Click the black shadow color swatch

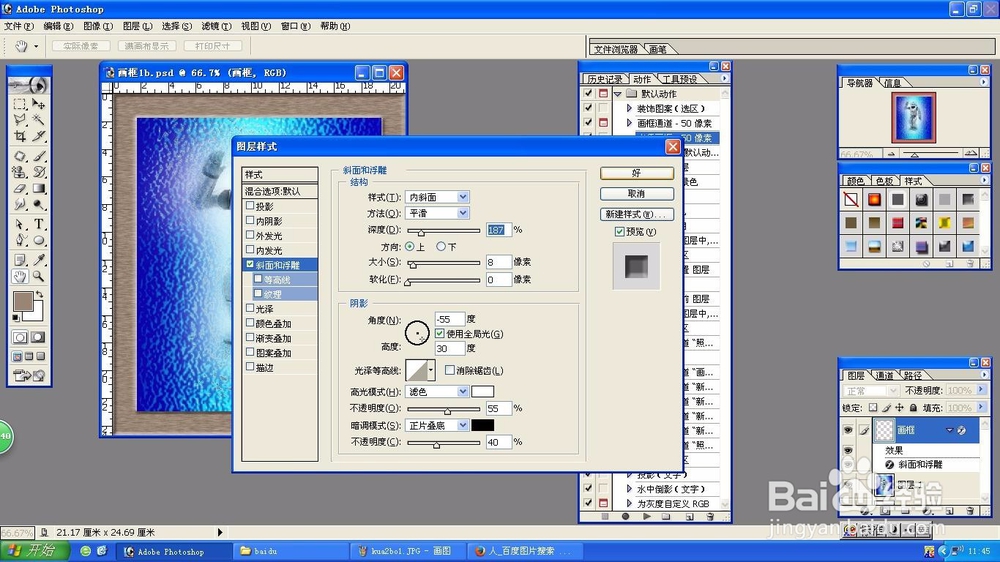pos(483,425)
